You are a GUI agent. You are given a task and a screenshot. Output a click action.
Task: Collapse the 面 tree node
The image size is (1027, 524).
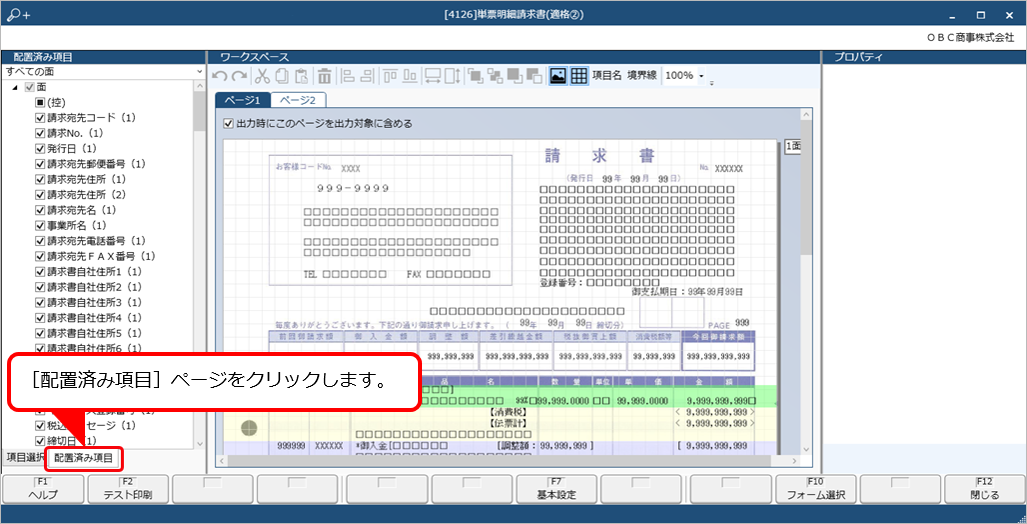tap(15, 88)
